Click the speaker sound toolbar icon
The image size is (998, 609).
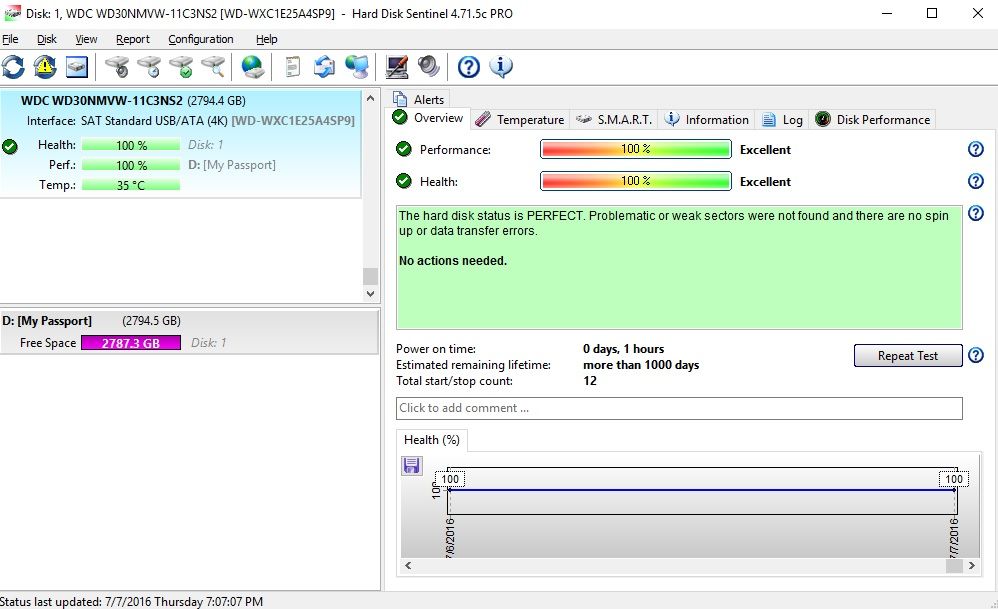428,67
